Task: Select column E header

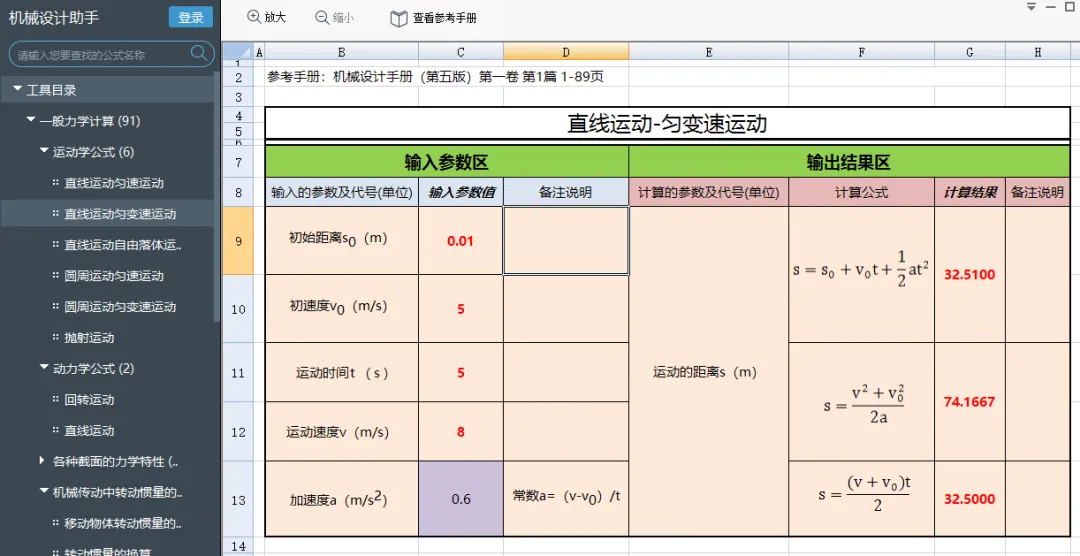Action: pos(709,52)
